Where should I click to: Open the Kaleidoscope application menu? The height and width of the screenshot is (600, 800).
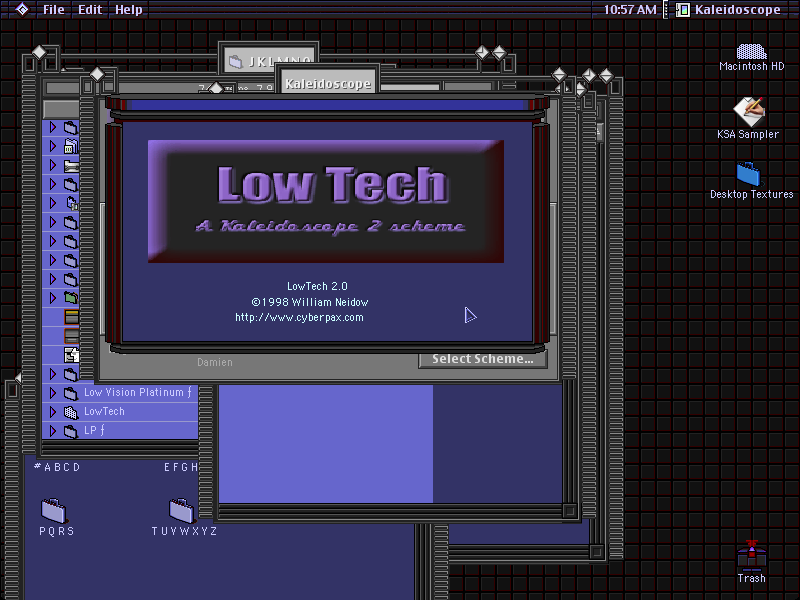point(728,9)
